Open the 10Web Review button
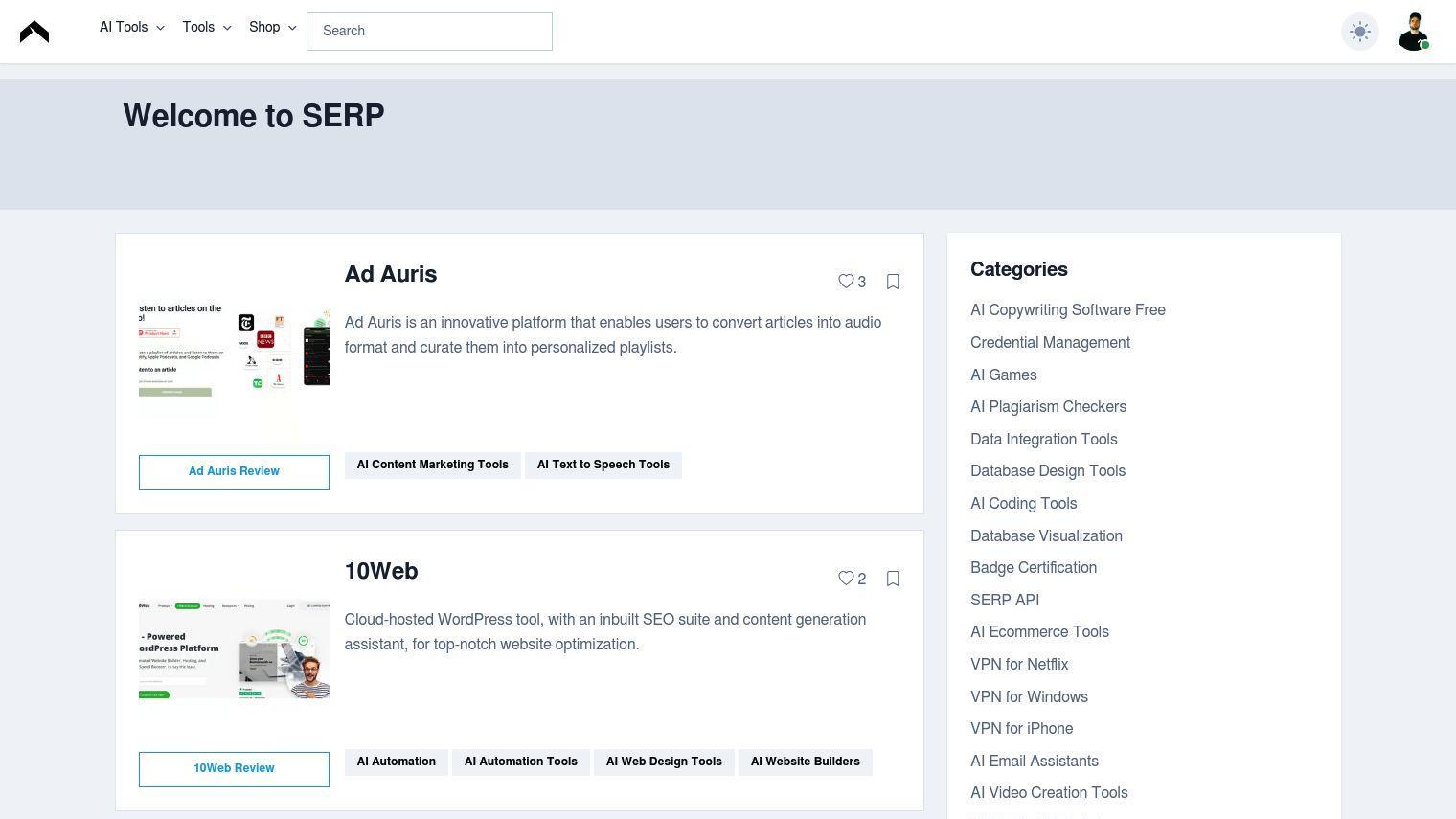Image resolution: width=1456 pixels, height=819 pixels. (234, 769)
